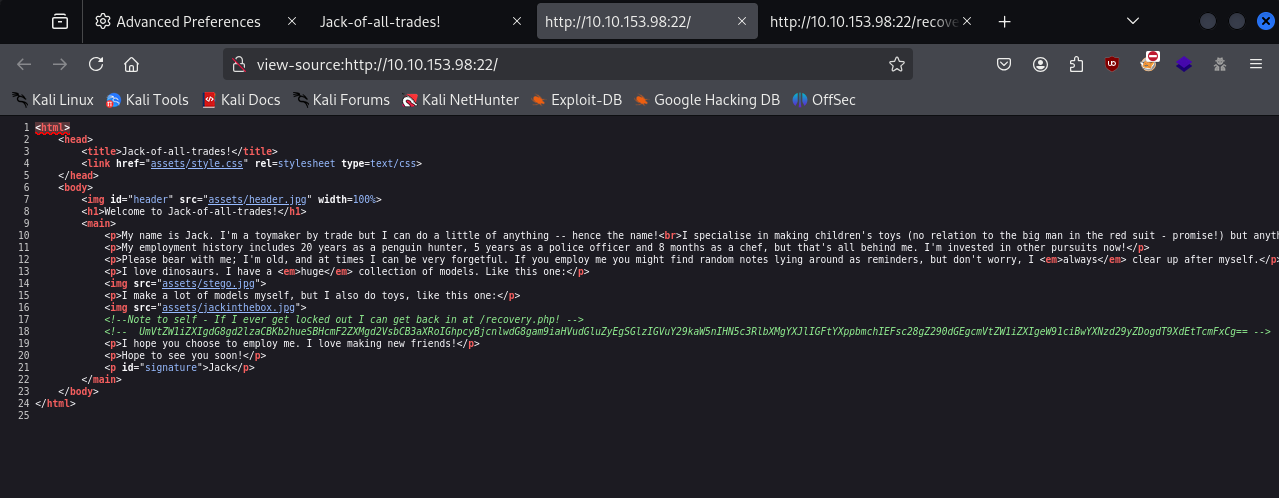The image size is (1279, 498).
Task: Click the 'Hope to see you soon!' line
Action: [185, 355]
